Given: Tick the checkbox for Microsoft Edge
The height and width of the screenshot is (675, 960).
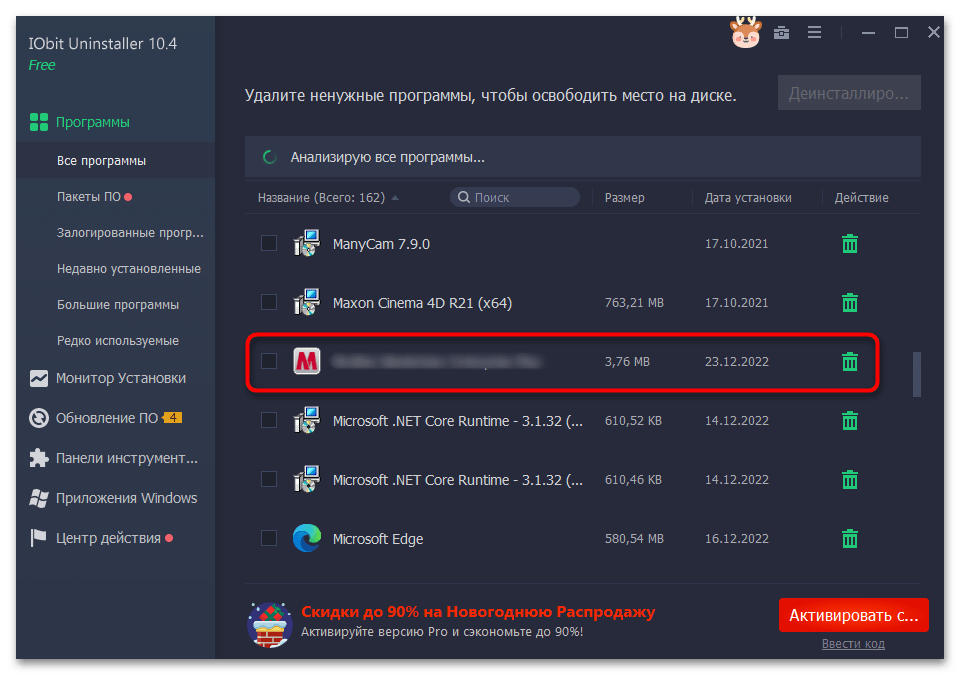Looking at the screenshot, I should (269, 538).
